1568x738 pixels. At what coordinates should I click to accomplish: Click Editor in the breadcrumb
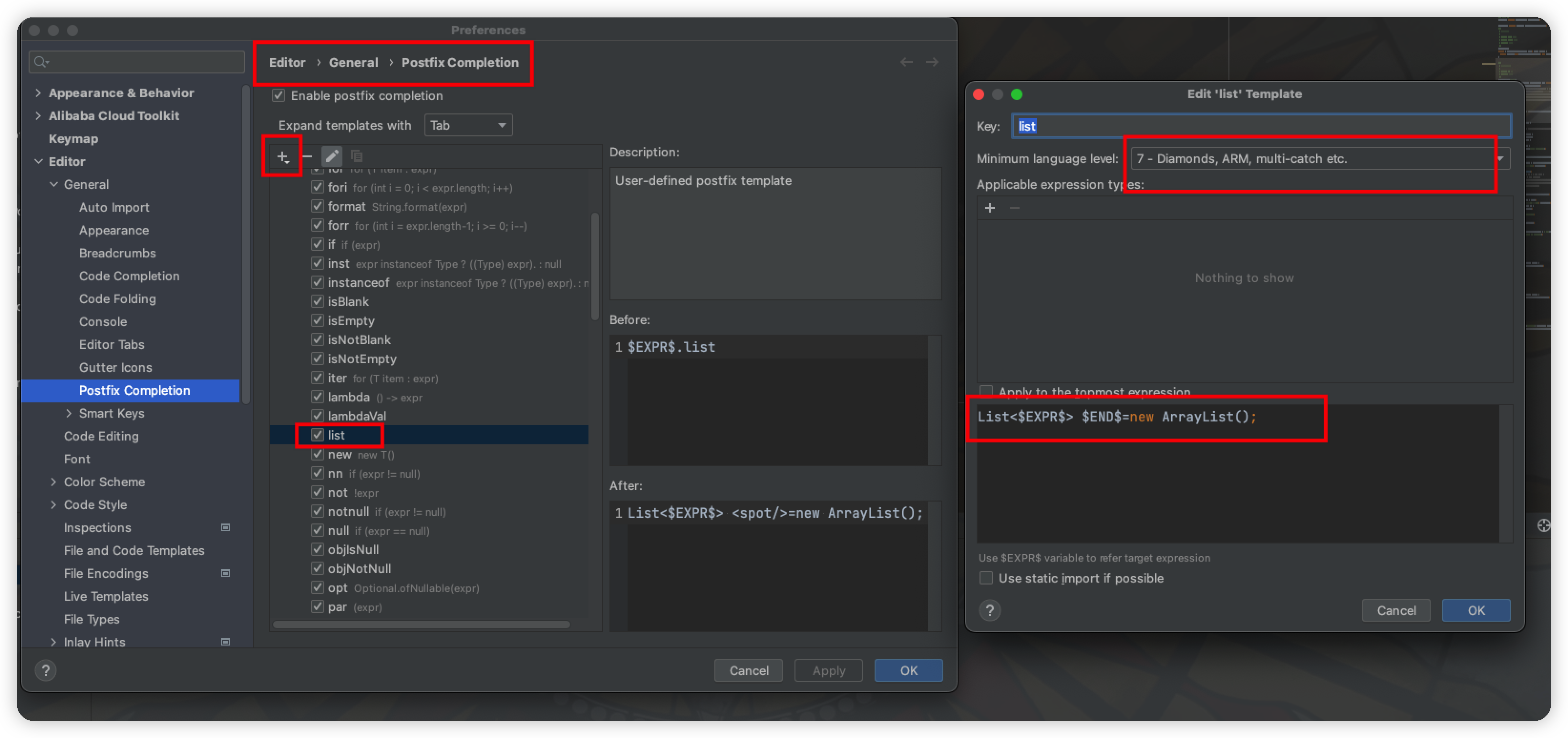coord(287,62)
